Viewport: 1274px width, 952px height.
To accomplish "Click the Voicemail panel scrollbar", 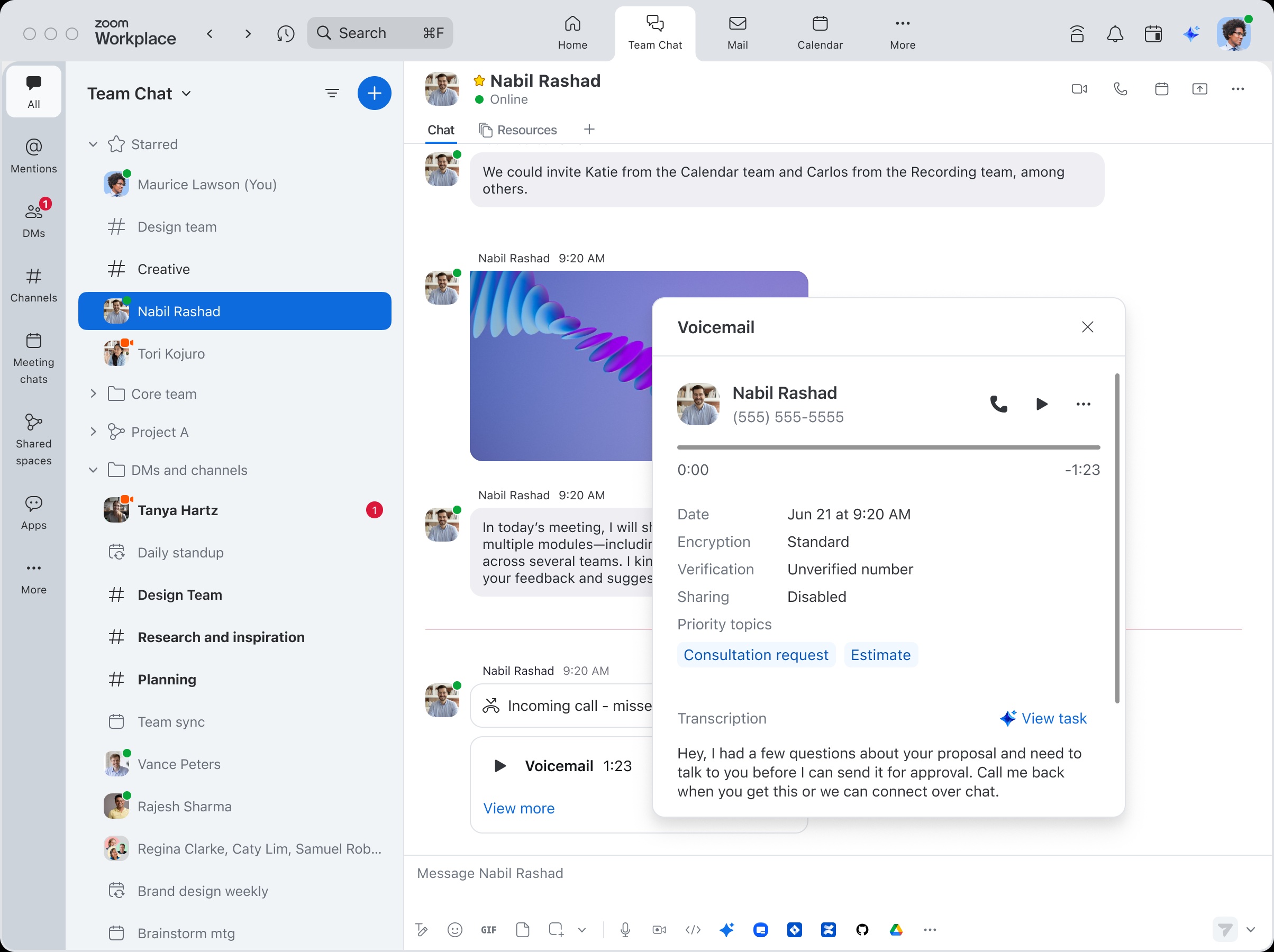I will [1117, 538].
